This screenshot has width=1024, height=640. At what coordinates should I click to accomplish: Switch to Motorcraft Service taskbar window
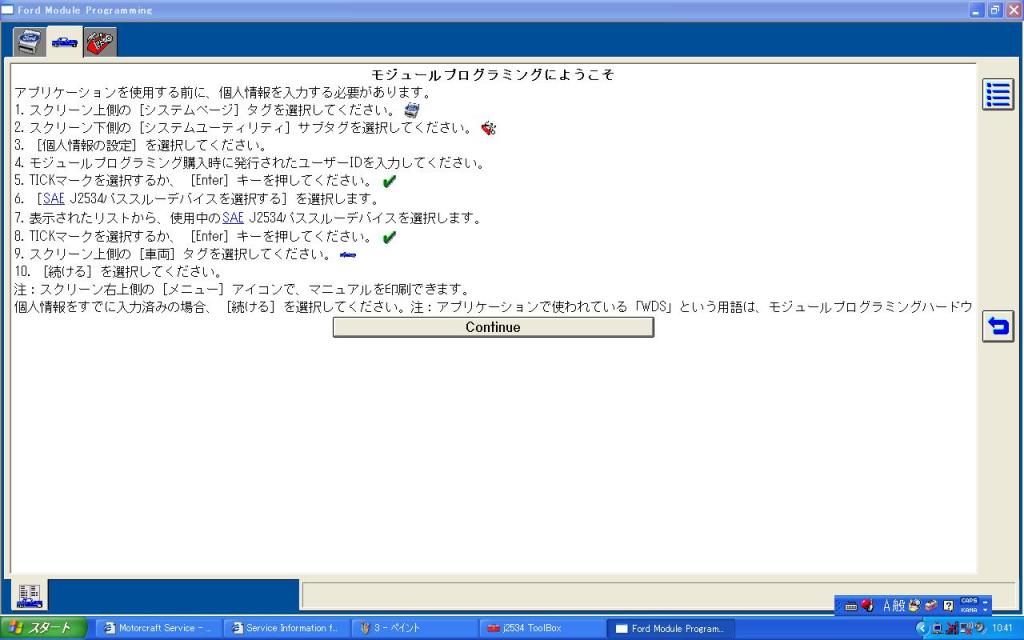coord(159,628)
